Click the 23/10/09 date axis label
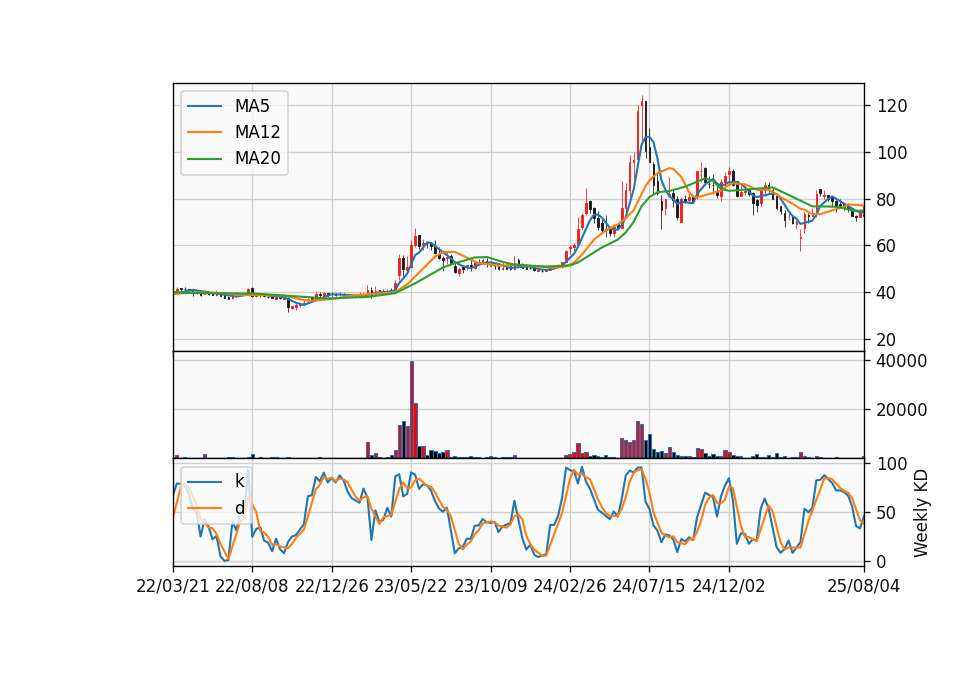Screen dimensions: 960x690 click(490, 586)
